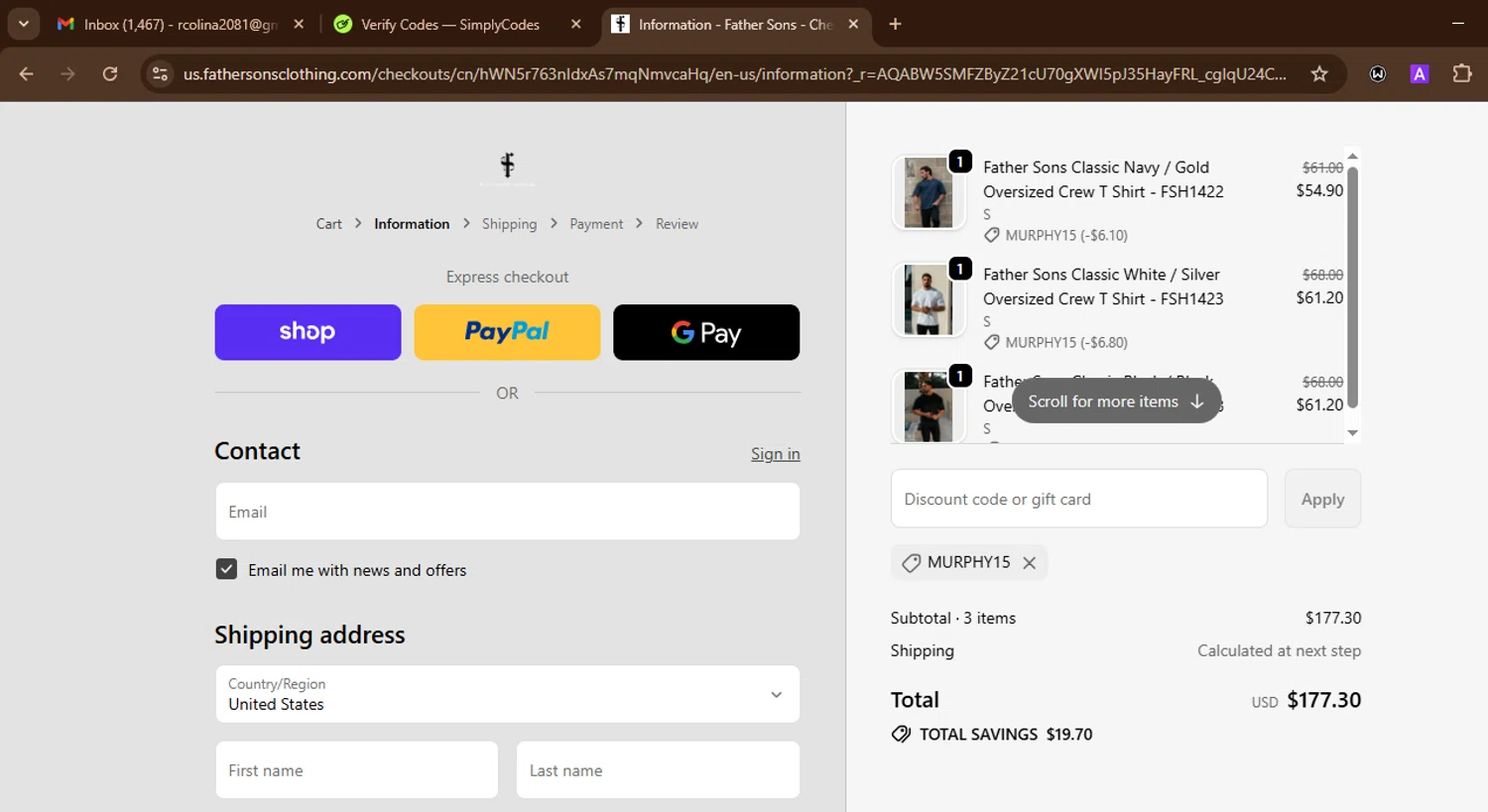Check out with PayPal
Screen dimensions: 1488x812
[x=507, y=332]
